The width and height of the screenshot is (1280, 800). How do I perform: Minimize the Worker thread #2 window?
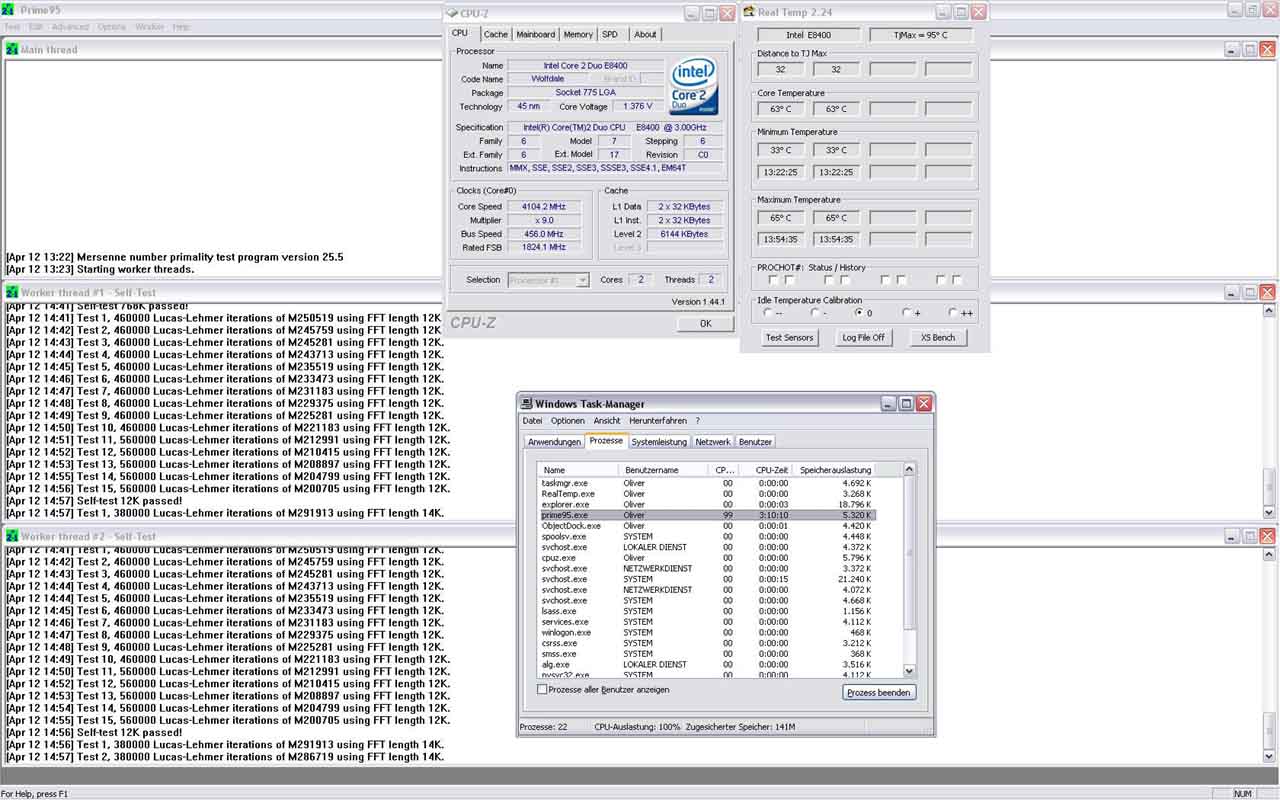(1232, 536)
